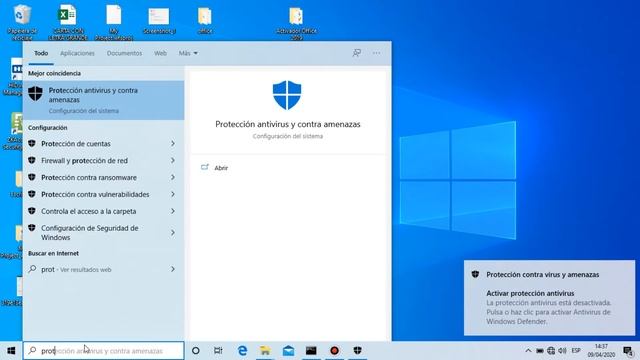640x360 pixels.
Task: Launch Microsoft Edge from the taskbar
Action: tap(242, 351)
